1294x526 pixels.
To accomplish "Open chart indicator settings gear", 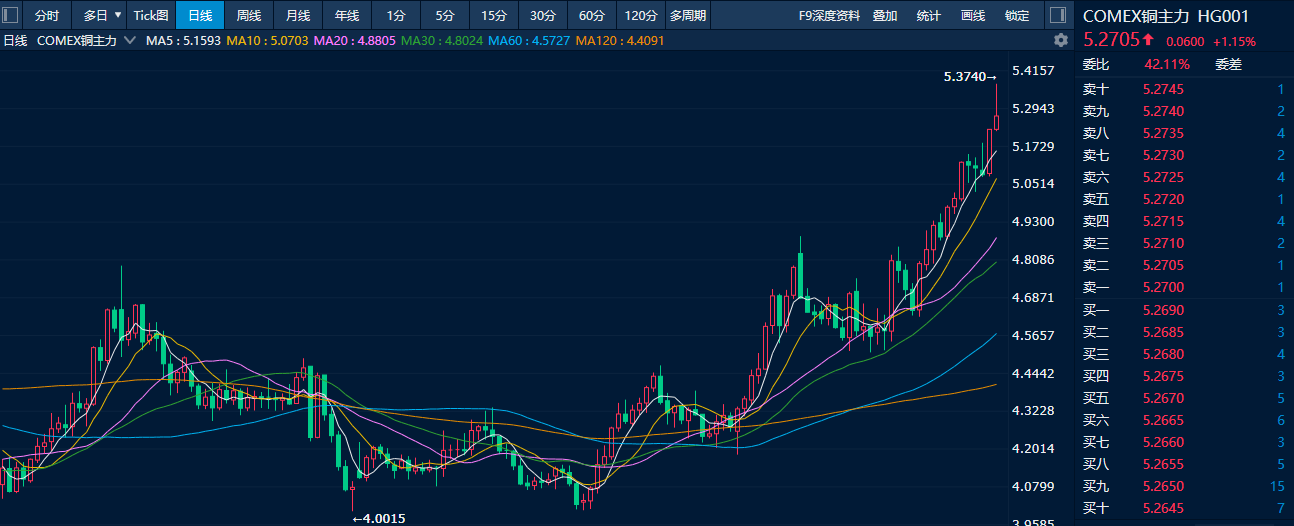I will coord(1061,41).
